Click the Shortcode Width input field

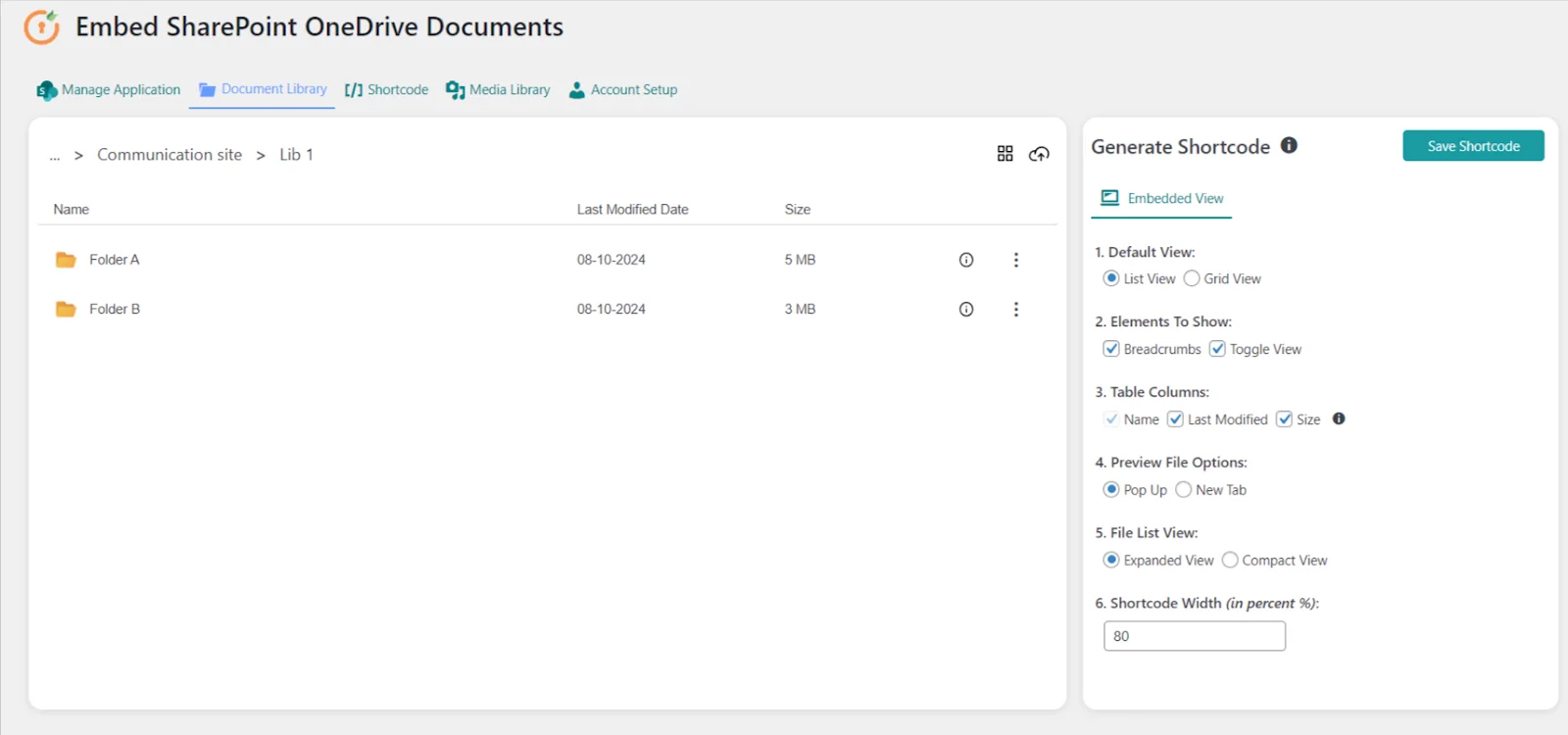pyautogui.click(x=1195, y=636)
